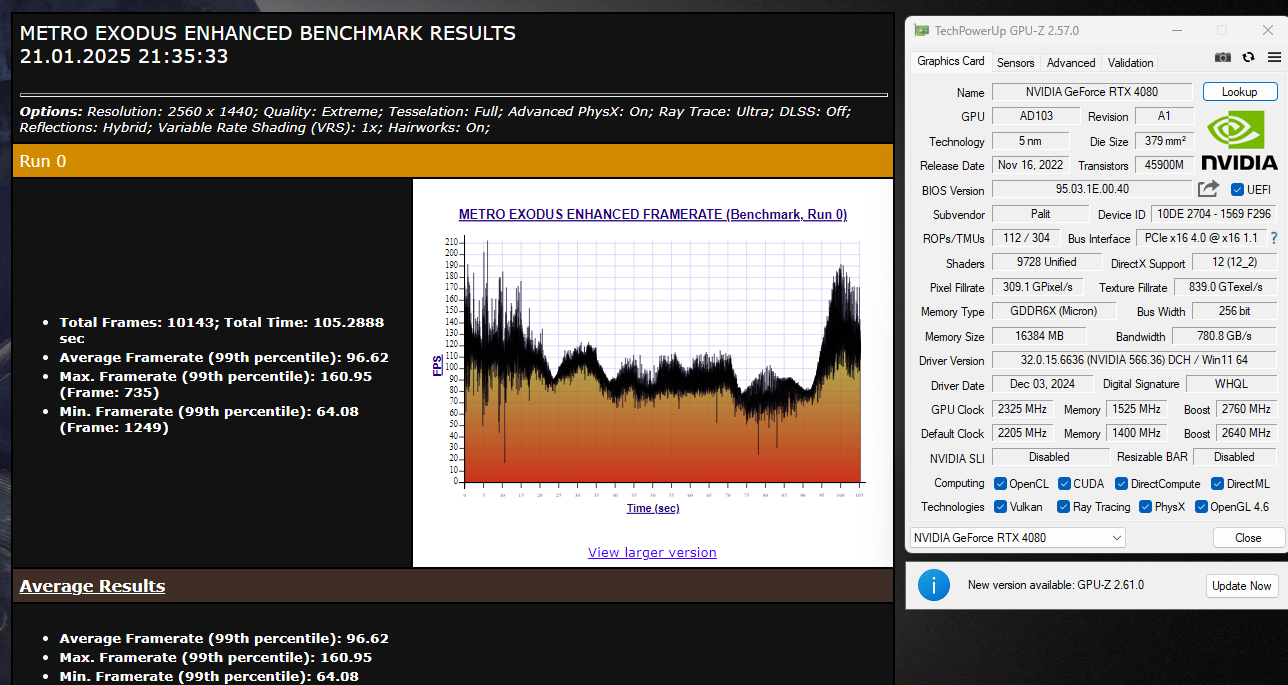Click the Digital Signature value WHQL
Viewport: 1288px width, 685px height.
pos(1230,384)
